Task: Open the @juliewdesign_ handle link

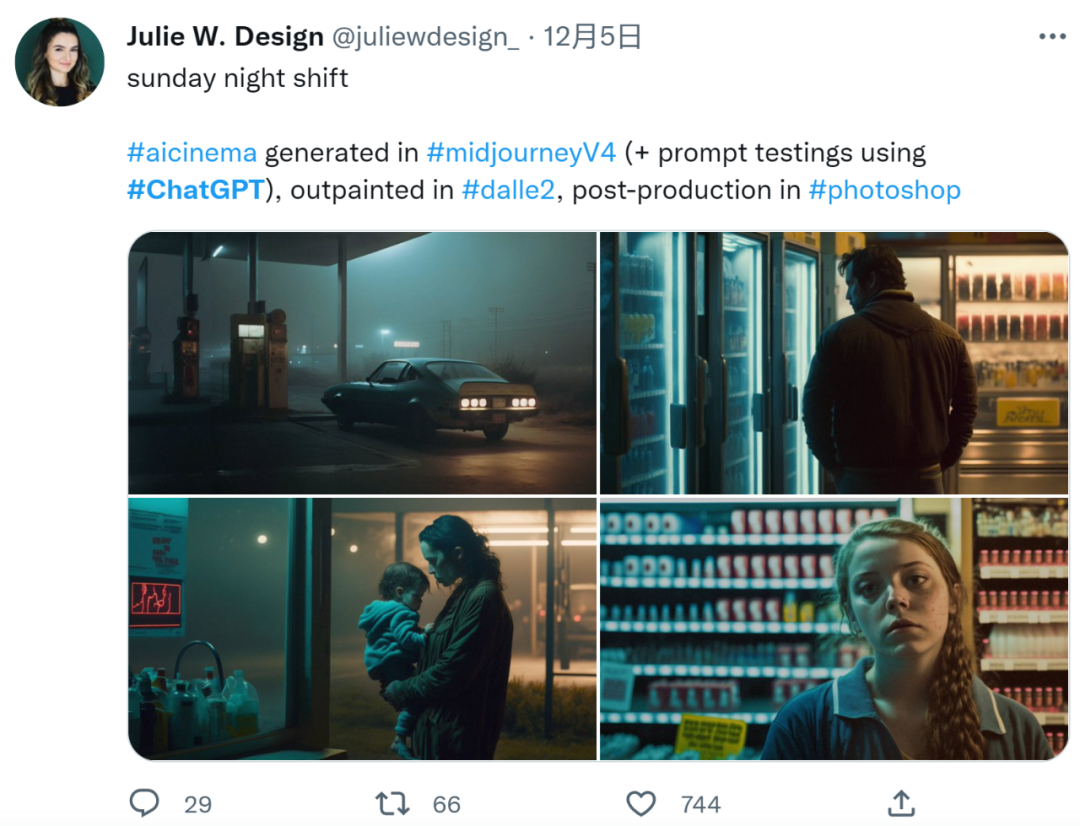Action: [x=426, y=37]
